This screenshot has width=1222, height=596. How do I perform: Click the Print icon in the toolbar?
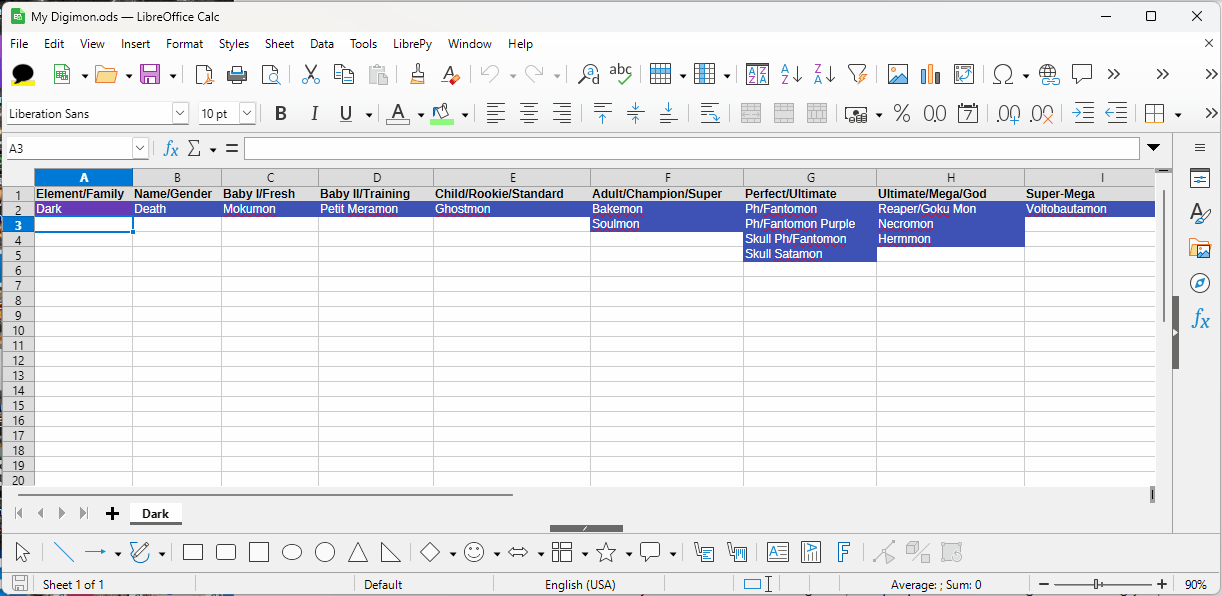237,74
